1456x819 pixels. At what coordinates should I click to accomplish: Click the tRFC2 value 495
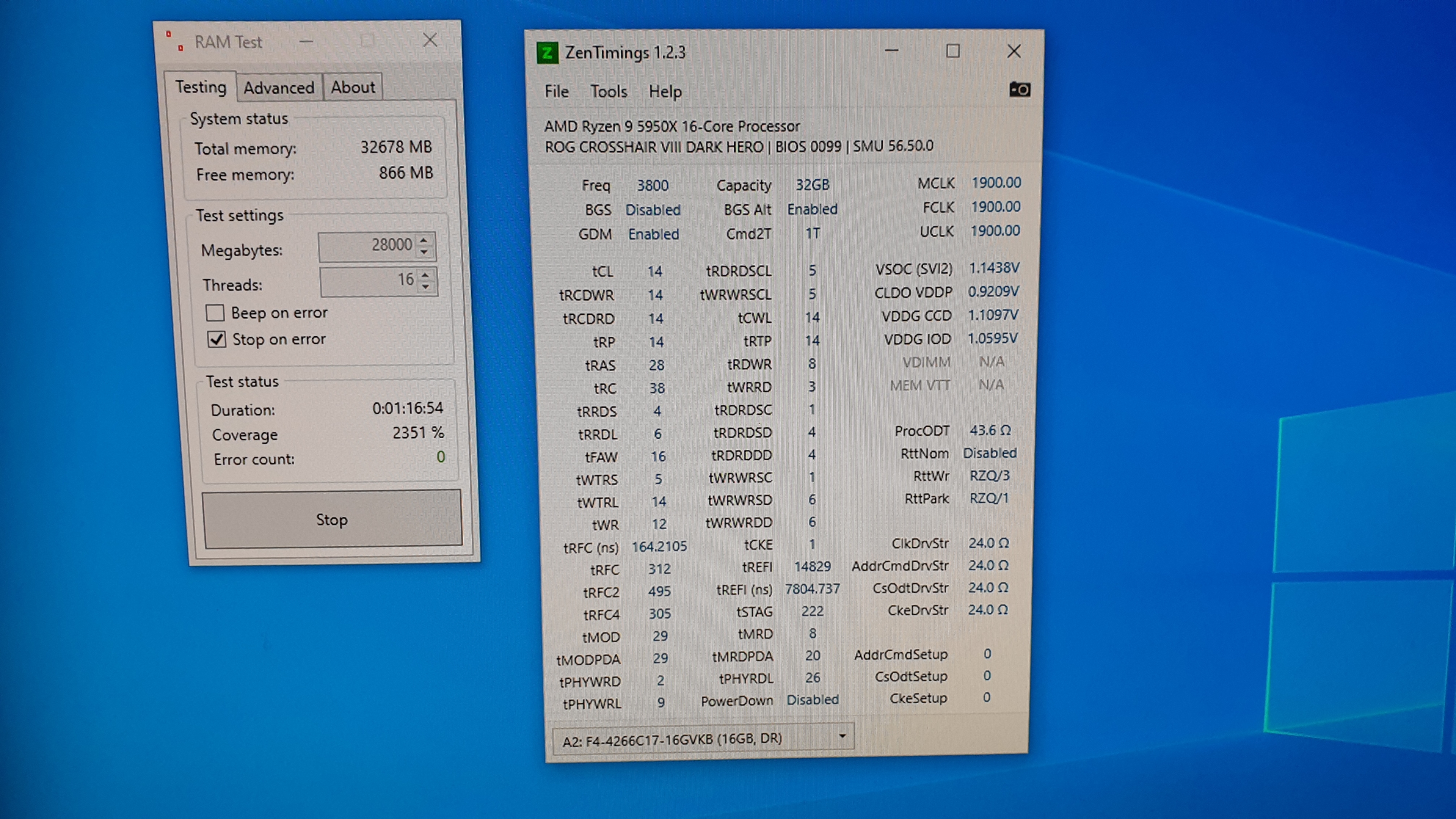pyautogui.click(x=659, y=591)
